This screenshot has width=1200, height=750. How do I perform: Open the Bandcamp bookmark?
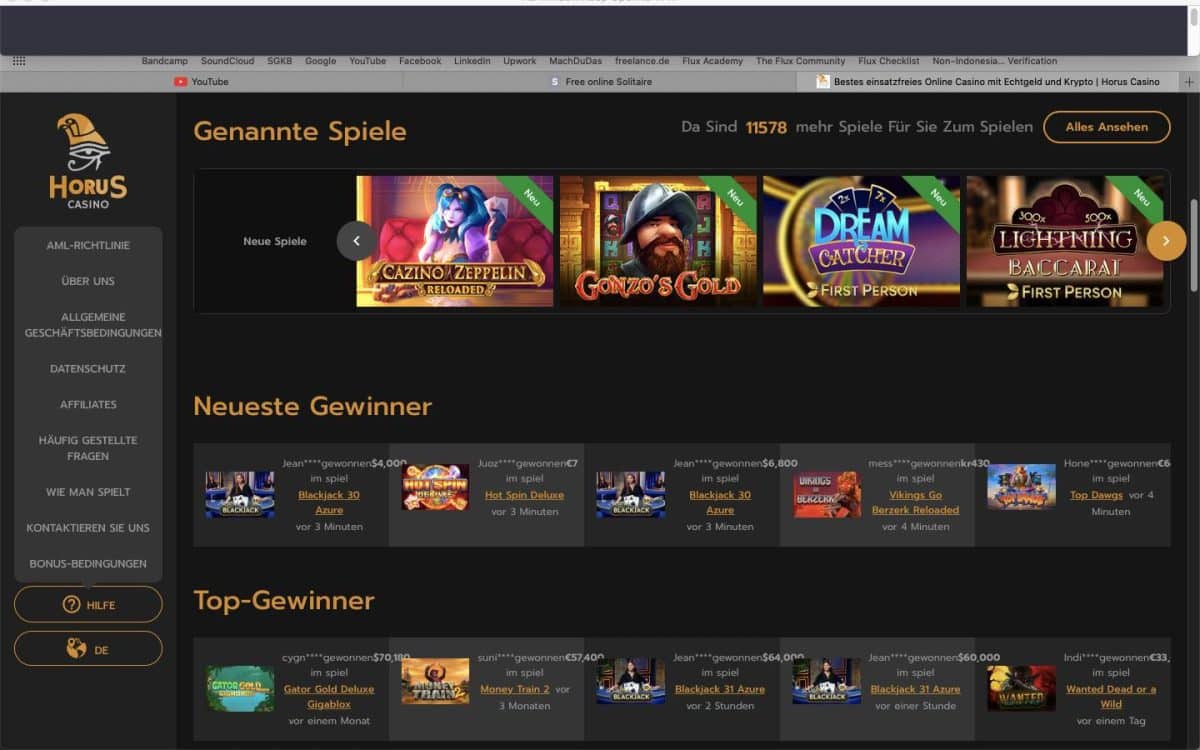tap(164, 61)
